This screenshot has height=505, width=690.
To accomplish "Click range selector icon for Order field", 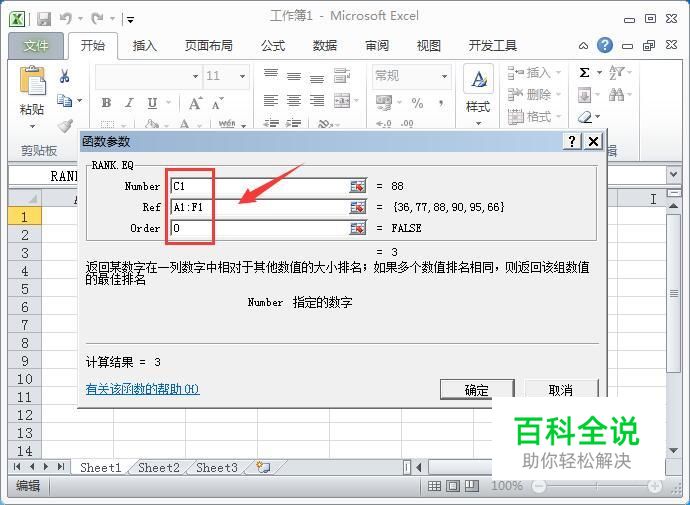I will click(358, 228).
